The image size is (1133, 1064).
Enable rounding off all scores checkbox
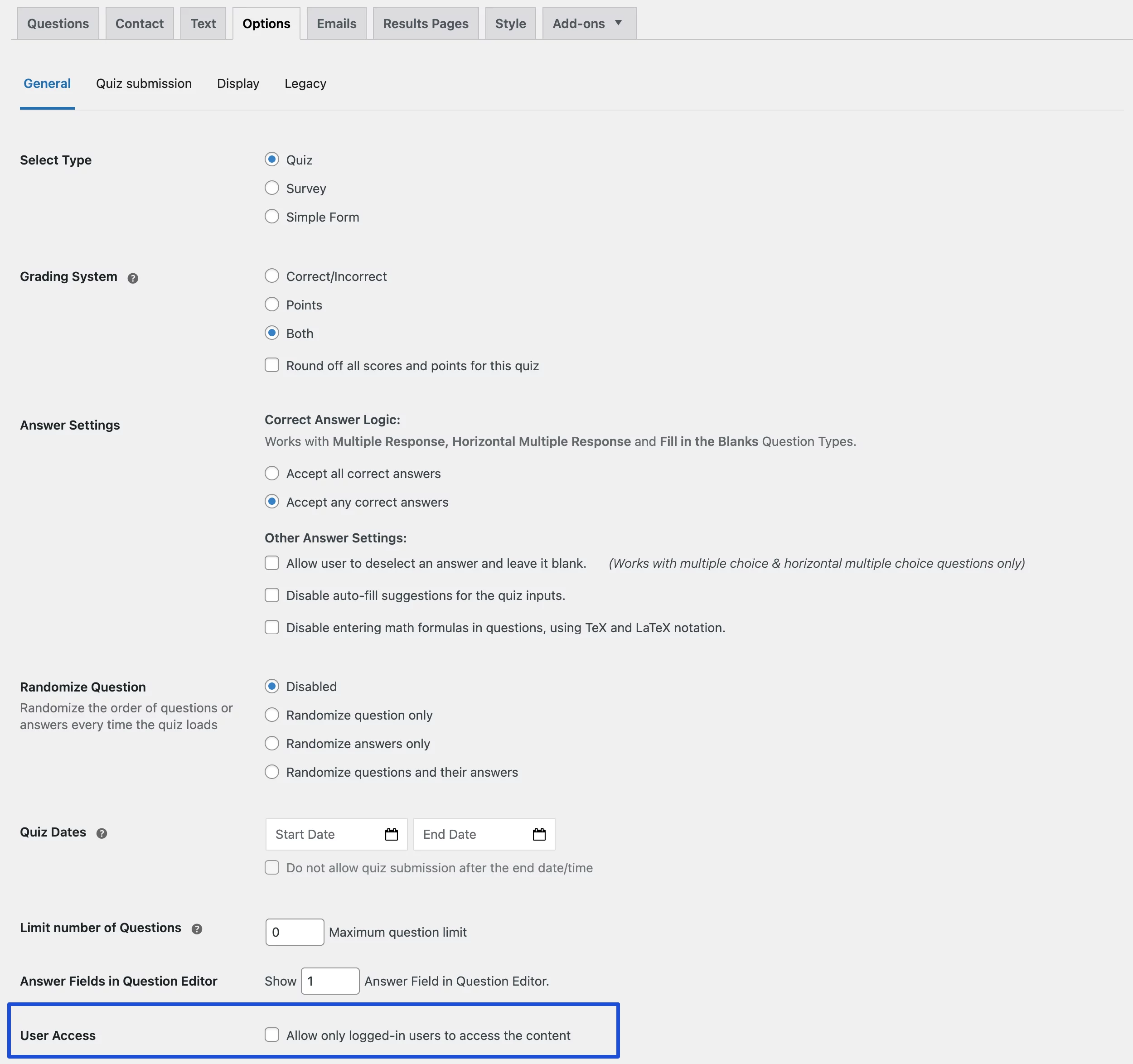tap(272, 365)
